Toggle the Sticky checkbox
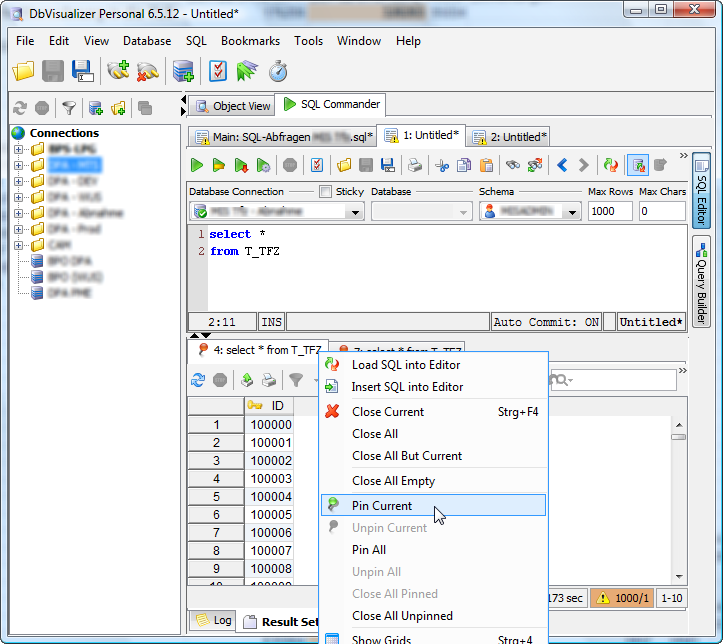 325,191
